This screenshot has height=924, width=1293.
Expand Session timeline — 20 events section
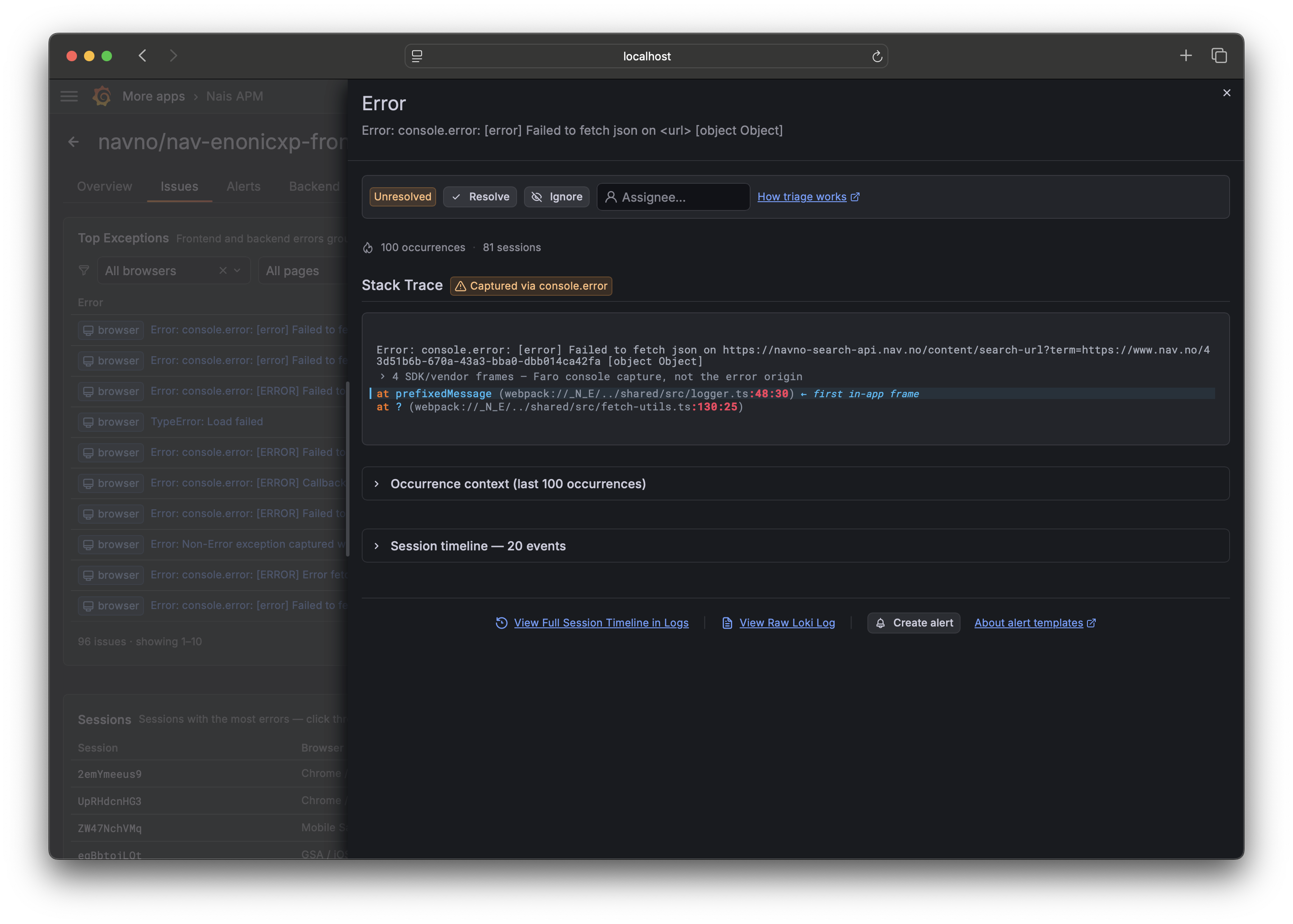(795, 546)
